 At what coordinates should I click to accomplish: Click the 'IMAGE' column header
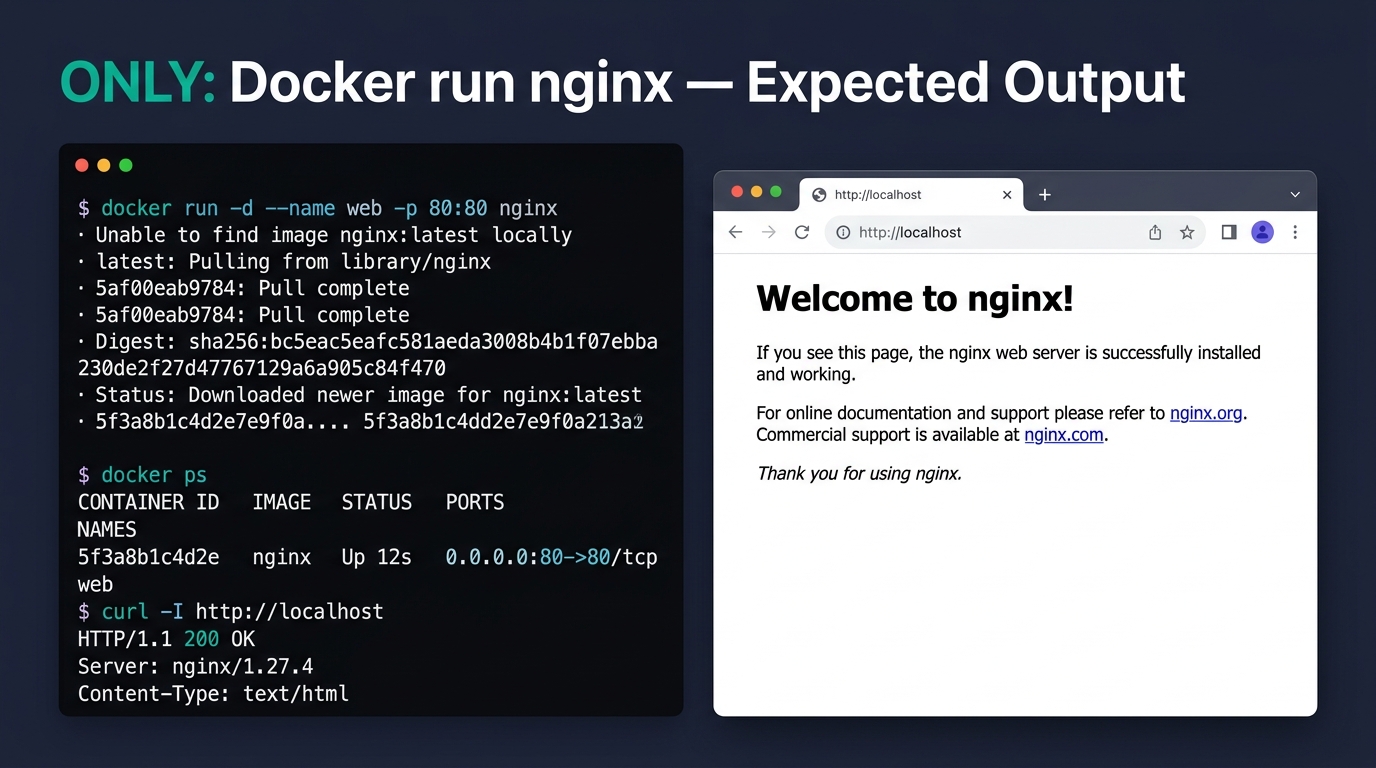point(282,502)
